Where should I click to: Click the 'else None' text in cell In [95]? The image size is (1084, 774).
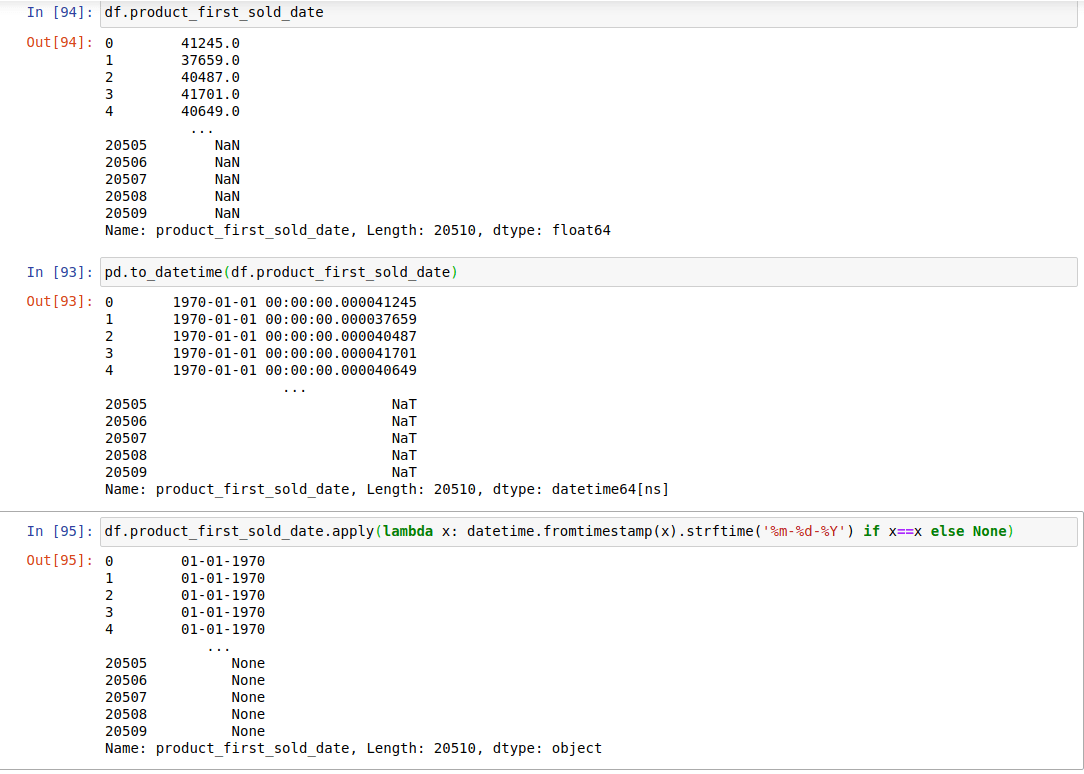(x=968, y=531)
